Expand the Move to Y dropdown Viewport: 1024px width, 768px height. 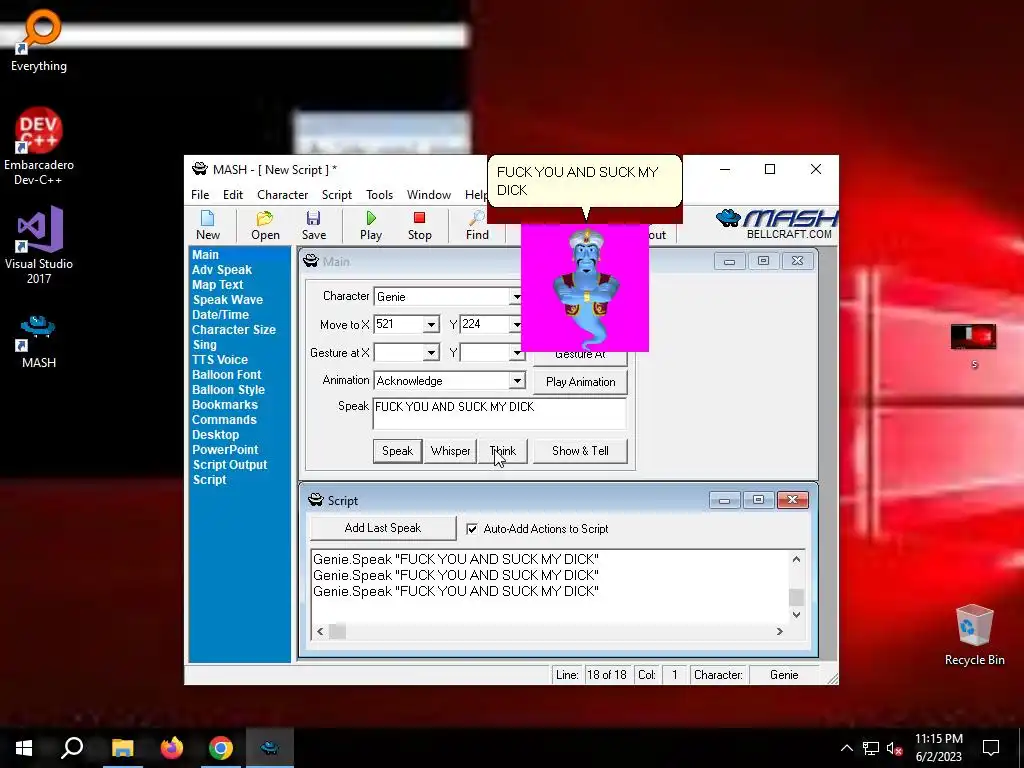click(x=516, y=325)
